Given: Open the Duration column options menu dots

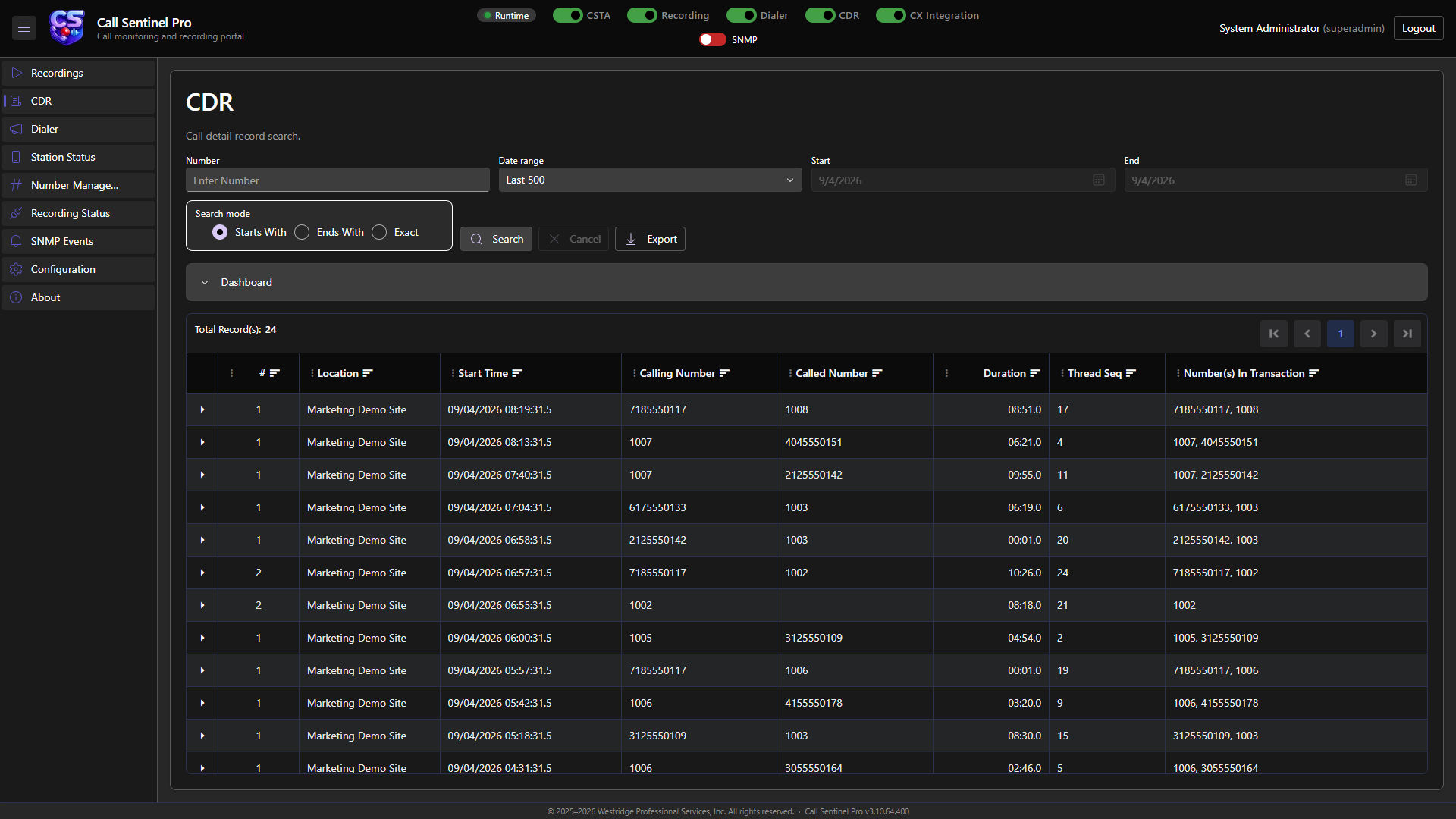Looking at the screenshot, I should (946, 373).
